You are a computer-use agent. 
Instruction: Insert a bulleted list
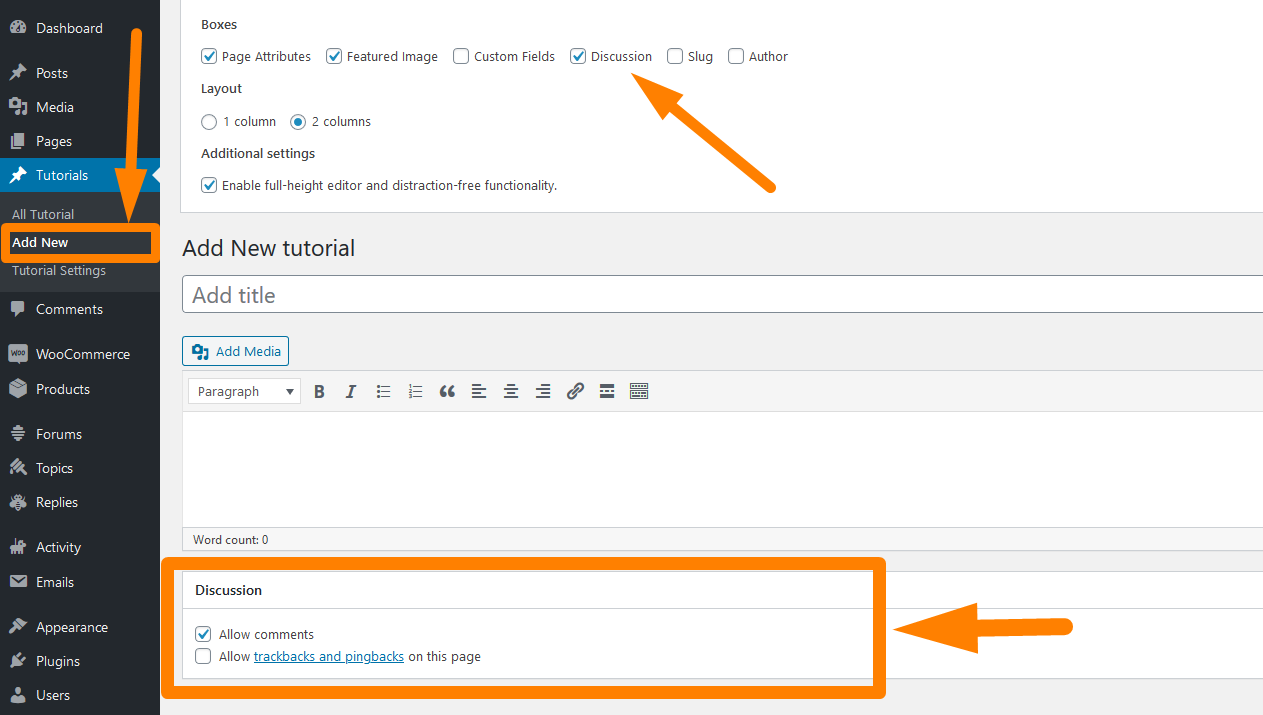coord(383,392)
